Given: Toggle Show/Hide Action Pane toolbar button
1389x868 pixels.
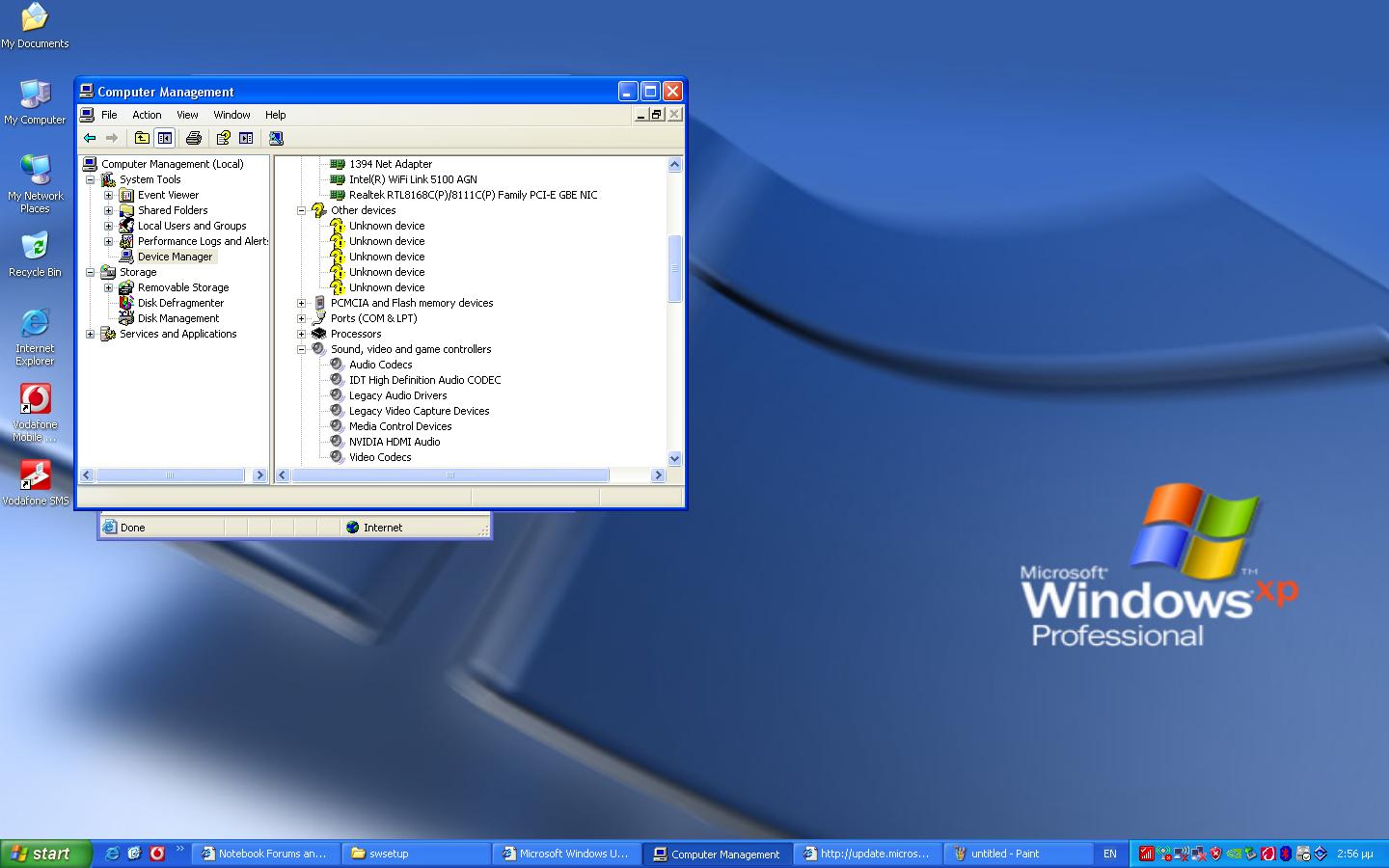Looking at the screenshot, I should [x=246, y=138].
